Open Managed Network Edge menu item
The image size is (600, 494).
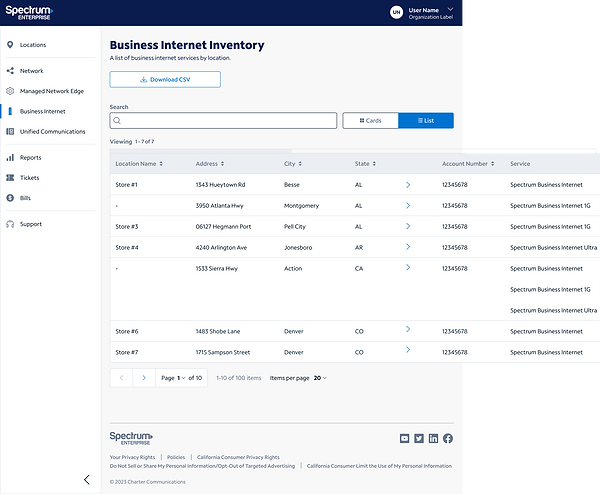pos(52,91)
